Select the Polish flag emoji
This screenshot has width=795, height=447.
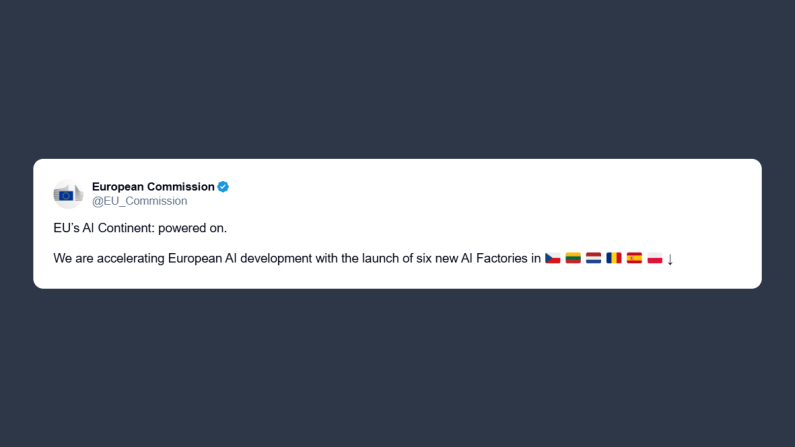[x=655, y=258]
